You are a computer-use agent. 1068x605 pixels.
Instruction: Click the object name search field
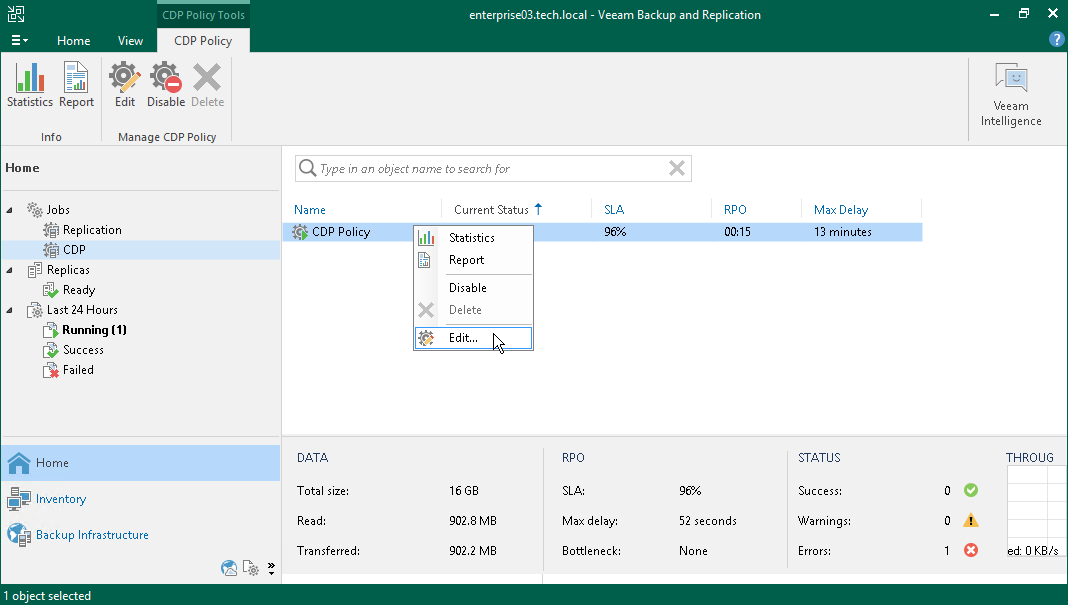pyautogui.click(x=490, y=169)
